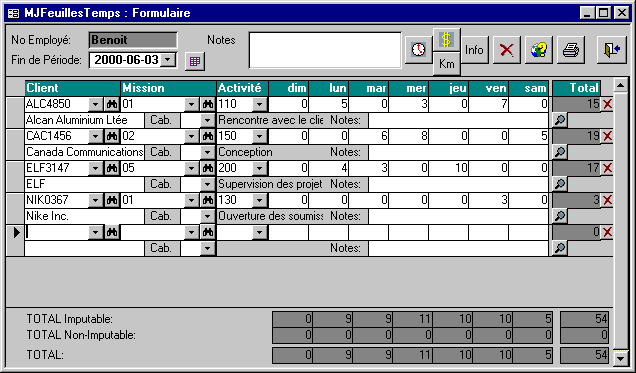Expand the Fin de Période date dropdown
The width and height of the screenshot is (636, 373).
pyautogui.click(x=168, y=60)
